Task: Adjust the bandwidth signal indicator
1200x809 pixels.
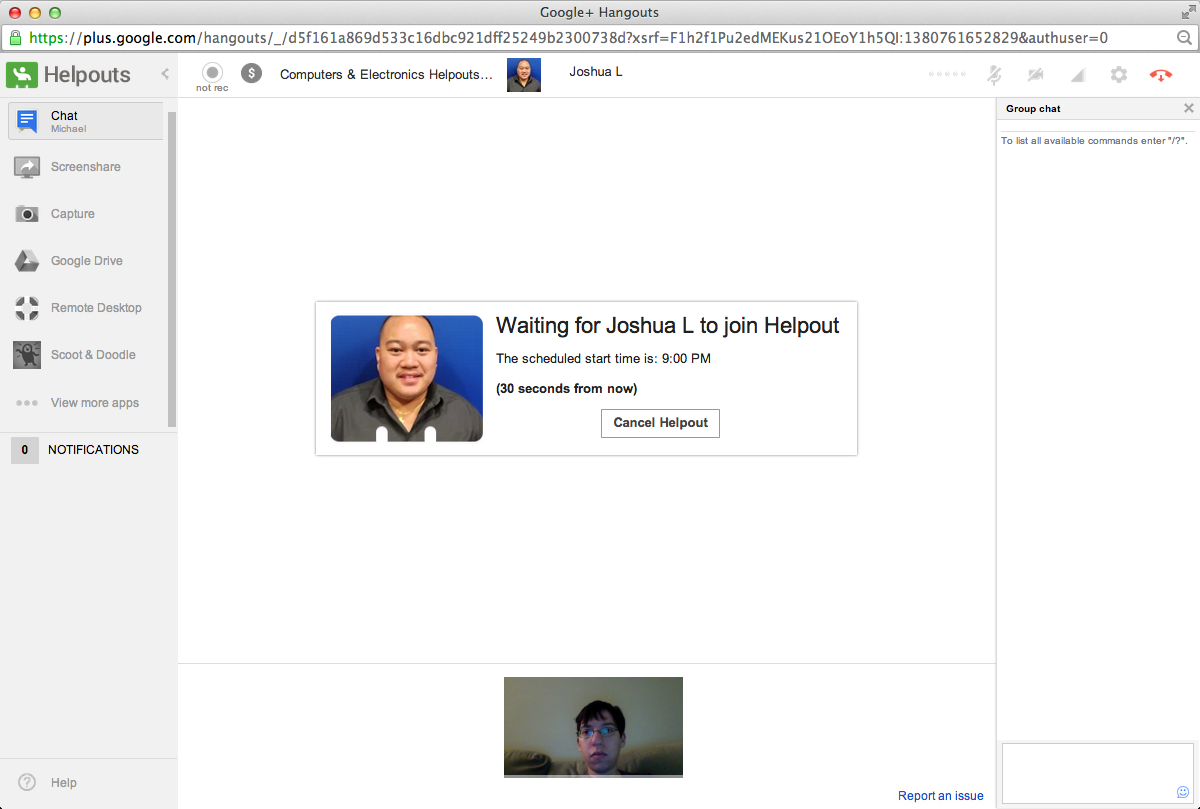Action: tap(1078, 75)
